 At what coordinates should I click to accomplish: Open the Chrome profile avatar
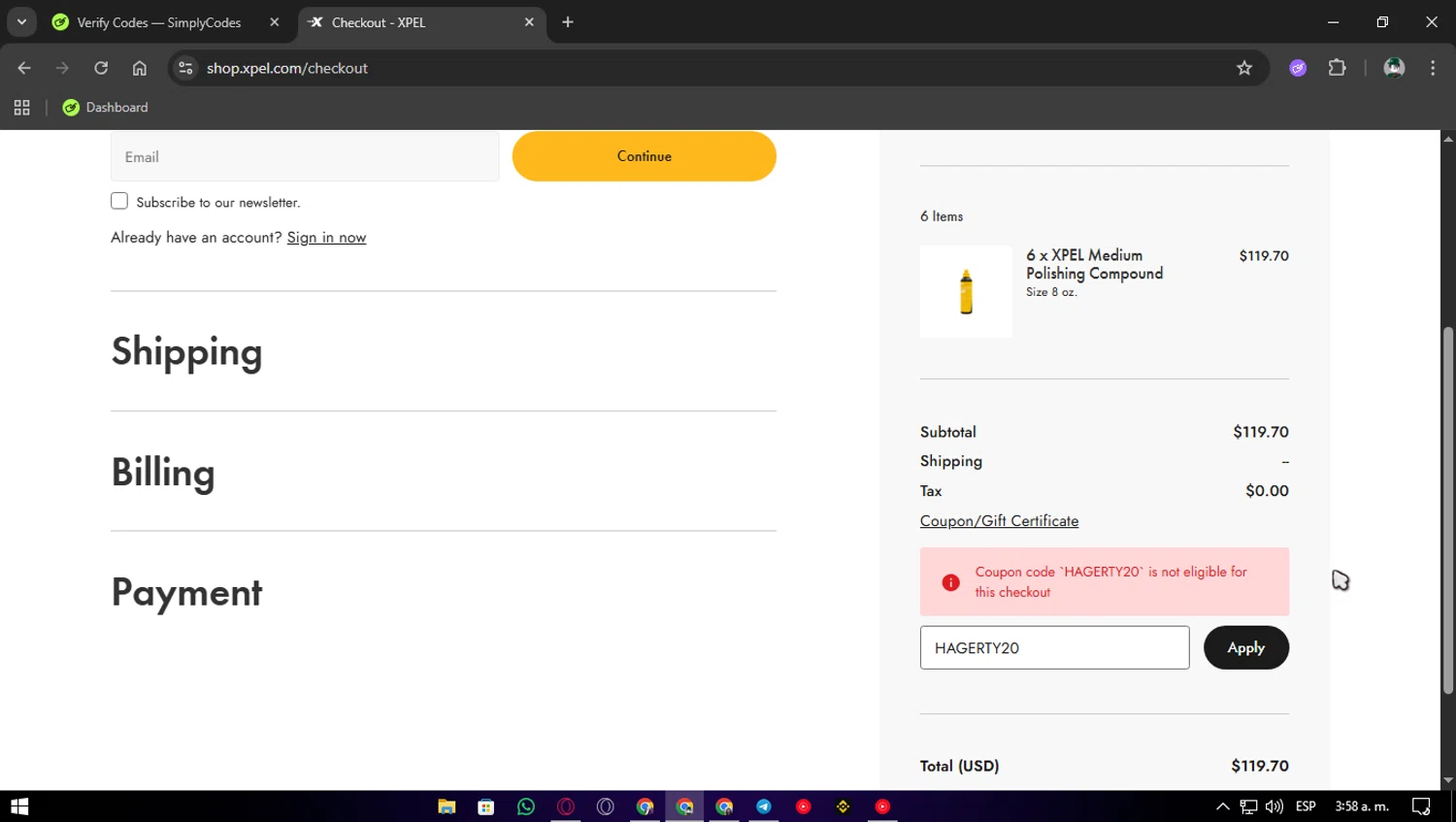coord(1394,68)
